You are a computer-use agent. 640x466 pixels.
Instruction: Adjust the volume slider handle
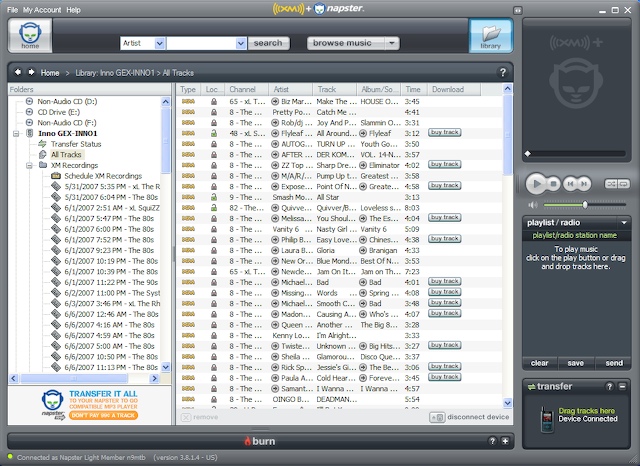pos(585,204)
